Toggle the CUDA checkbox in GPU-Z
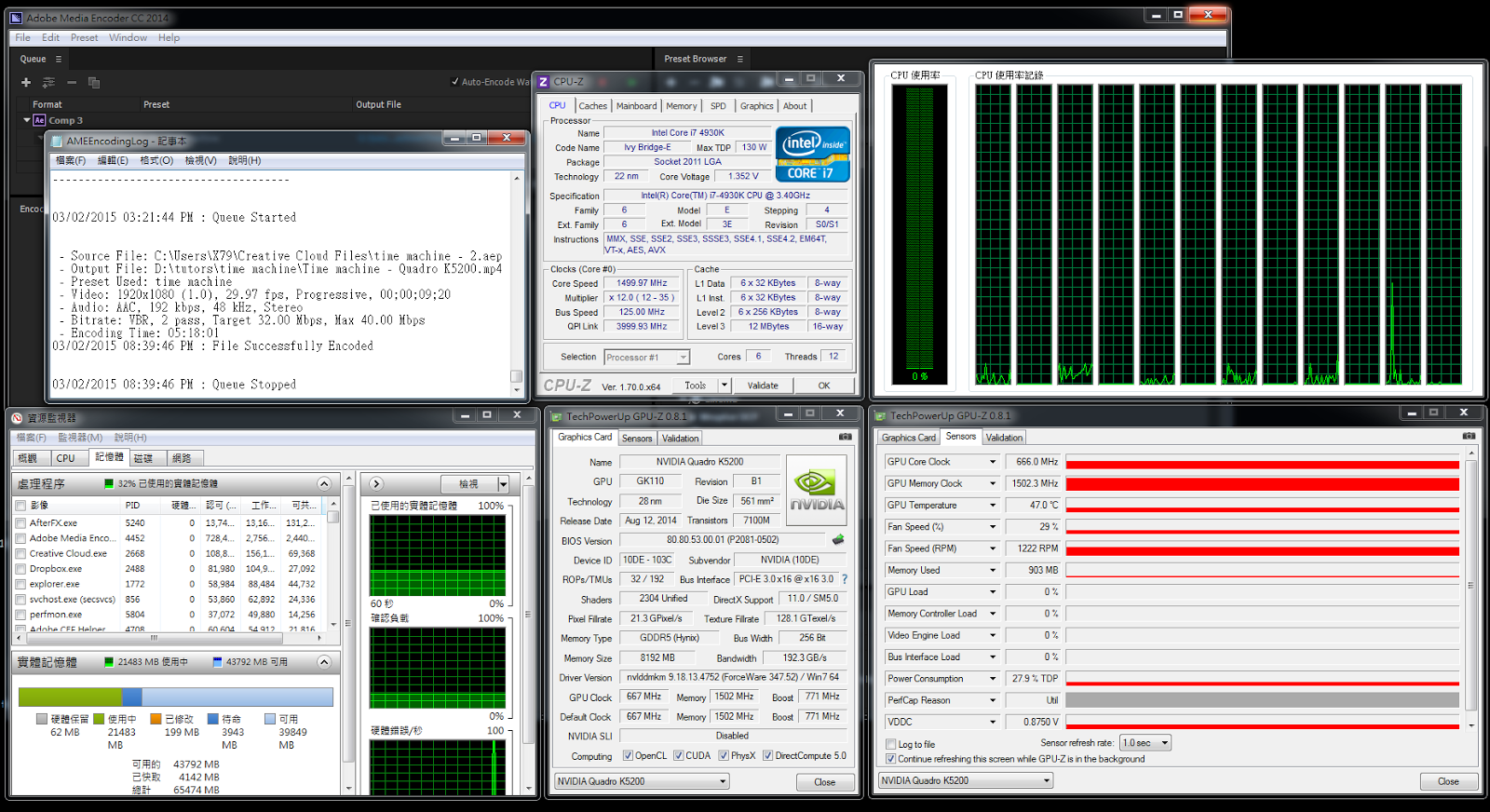Screen dimensions: 1490x812 [678, 755]
